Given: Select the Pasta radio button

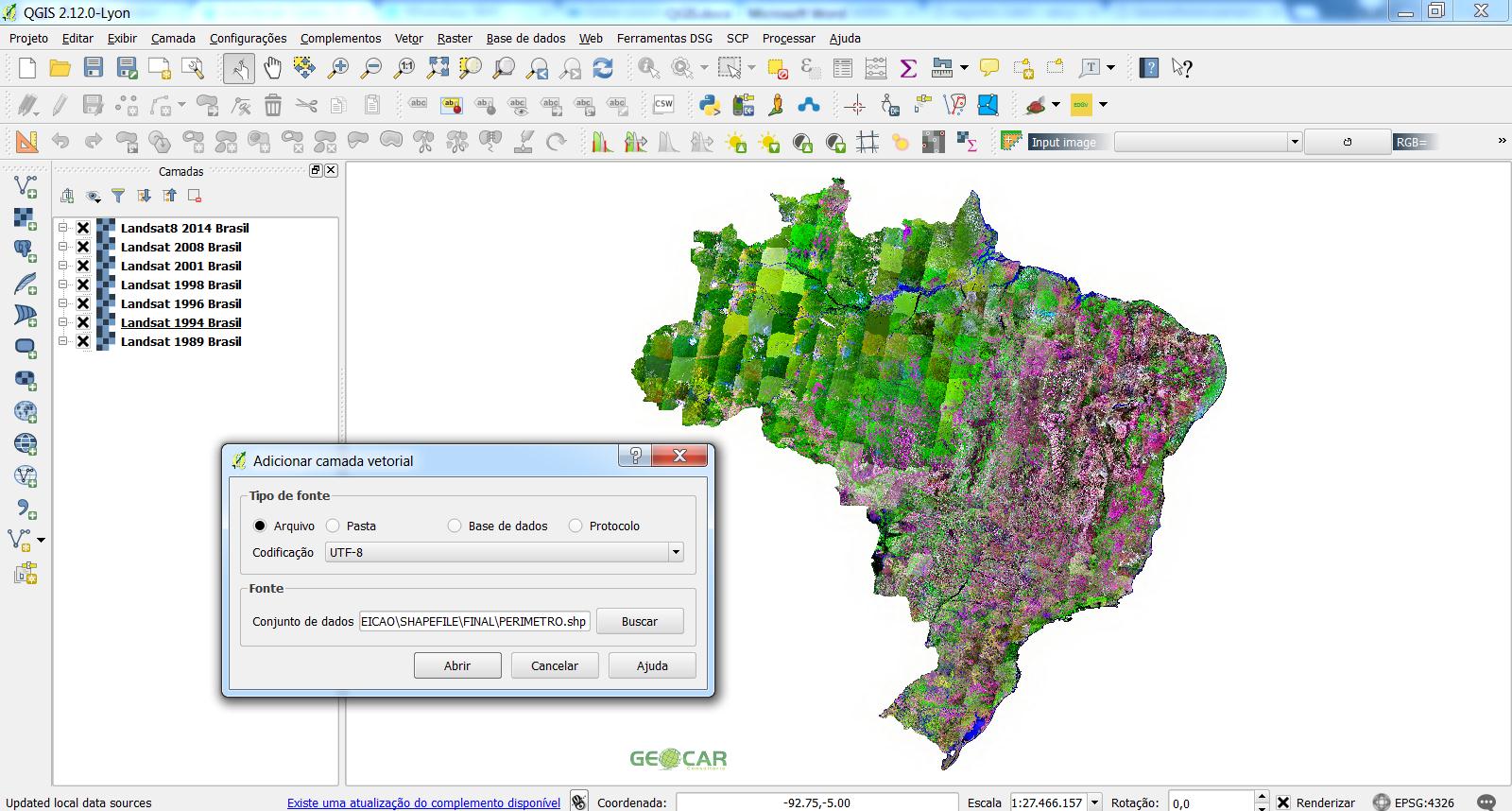Looking at the screenshot, I should tap(333, 526).
